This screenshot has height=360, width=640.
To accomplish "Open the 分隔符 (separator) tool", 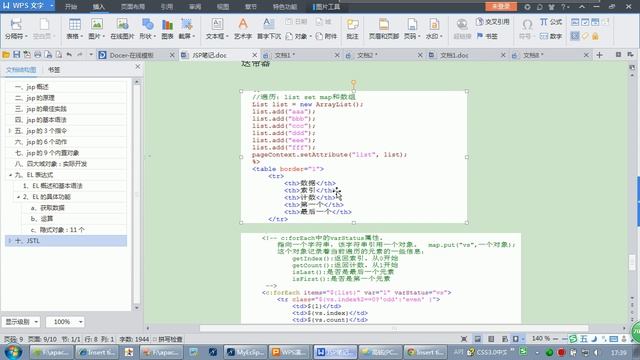I will coord(16,29).
